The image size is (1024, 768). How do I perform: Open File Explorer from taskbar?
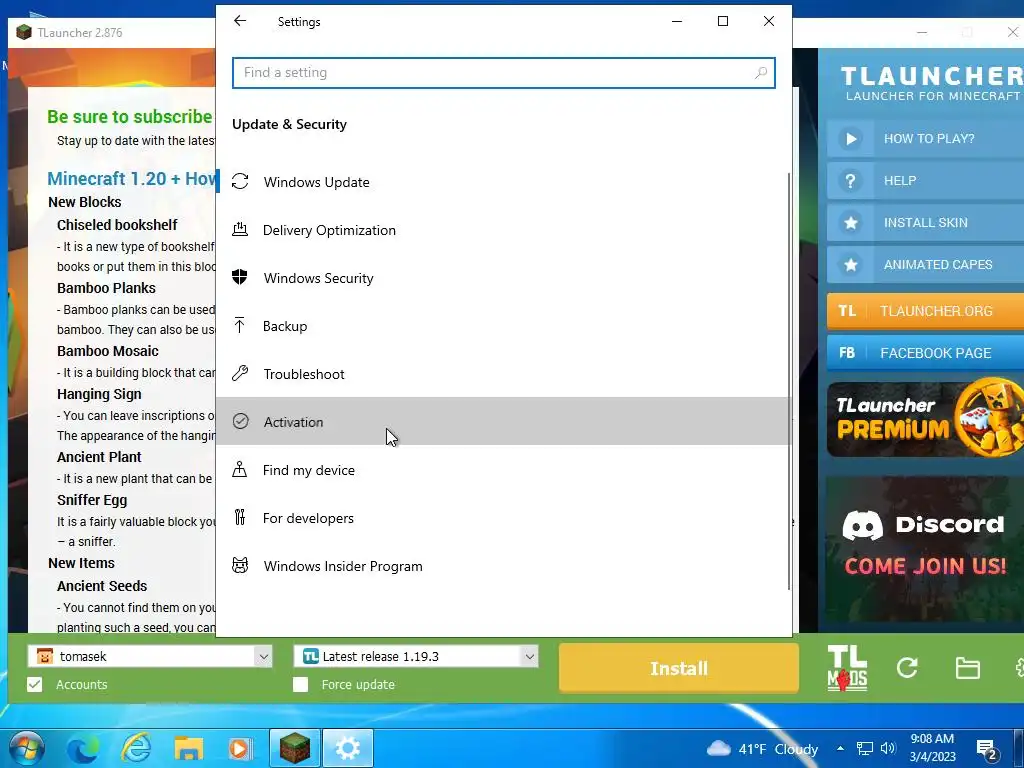(x=189, y=748)
